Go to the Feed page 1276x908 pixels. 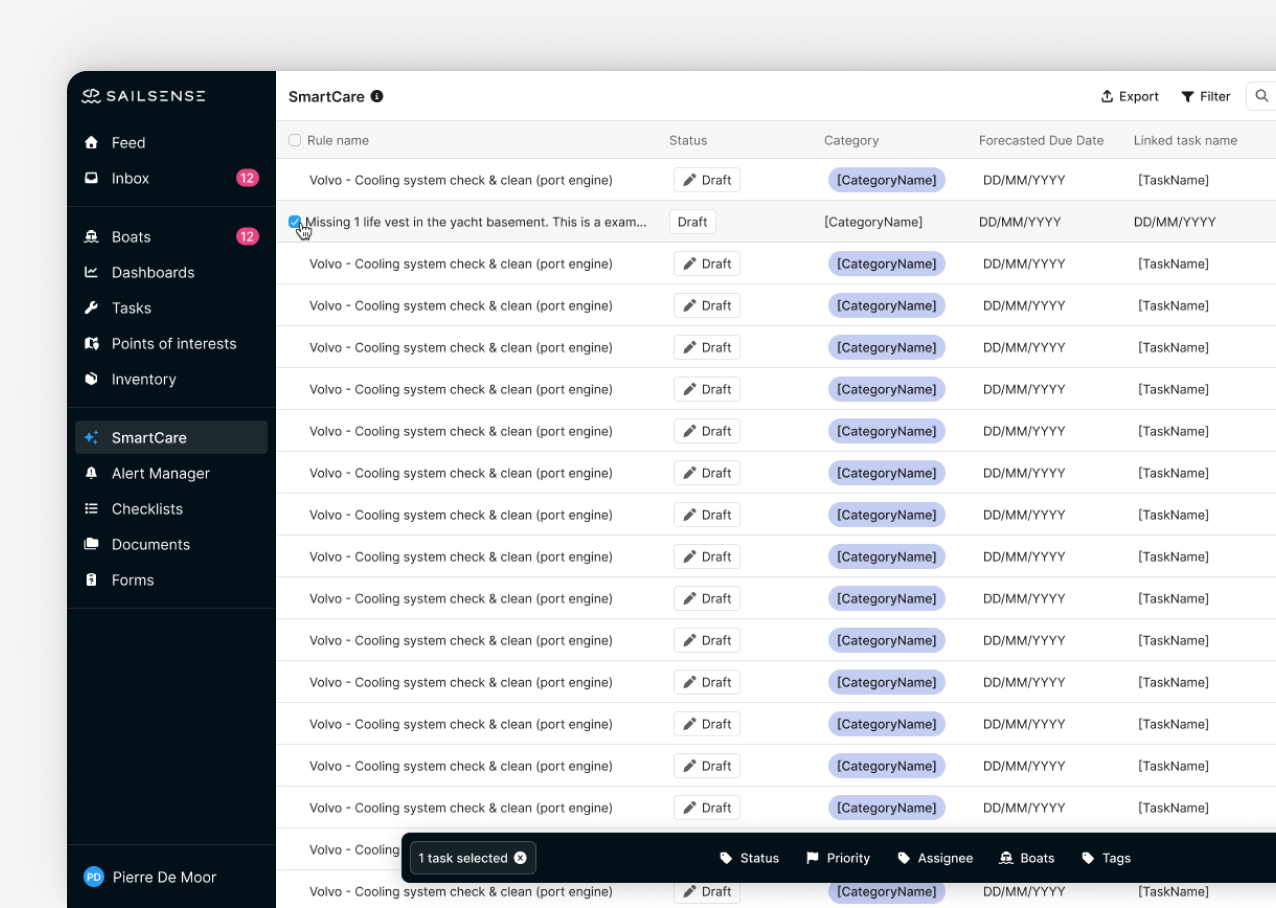click(x=128, y=142)
